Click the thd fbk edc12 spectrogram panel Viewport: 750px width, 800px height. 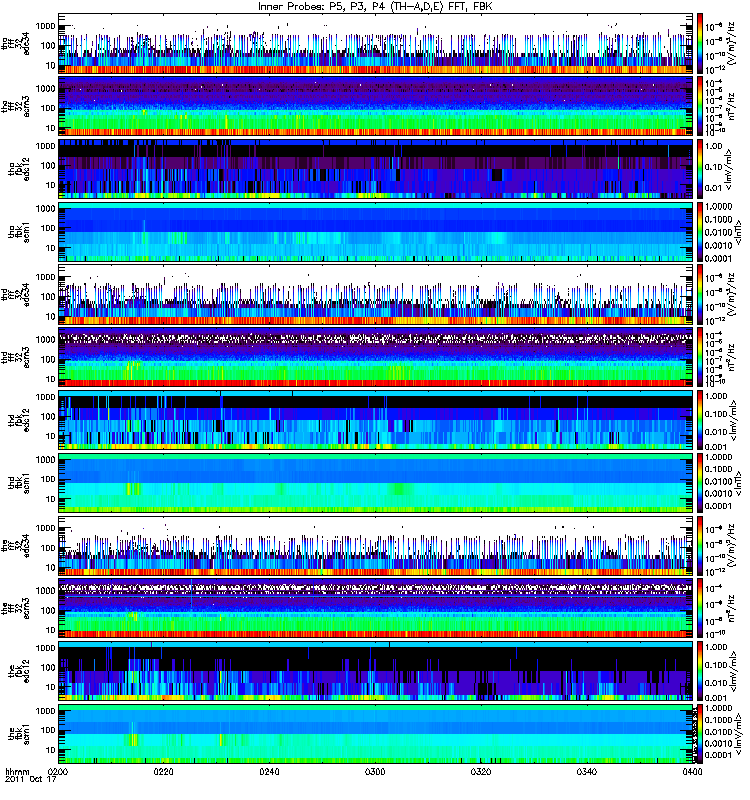[x=376, y=420]
